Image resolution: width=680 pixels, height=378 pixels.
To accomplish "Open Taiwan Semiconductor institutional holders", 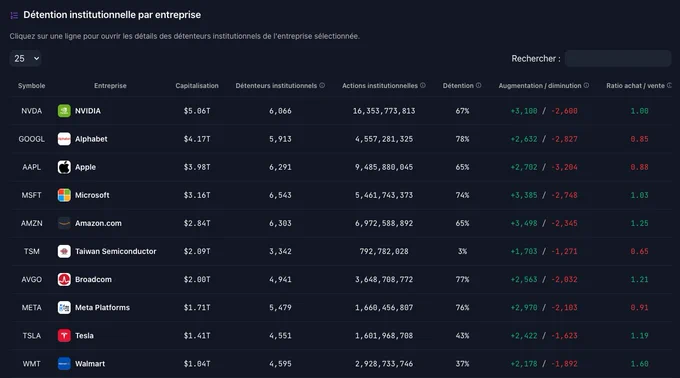I will click(342, 251).
